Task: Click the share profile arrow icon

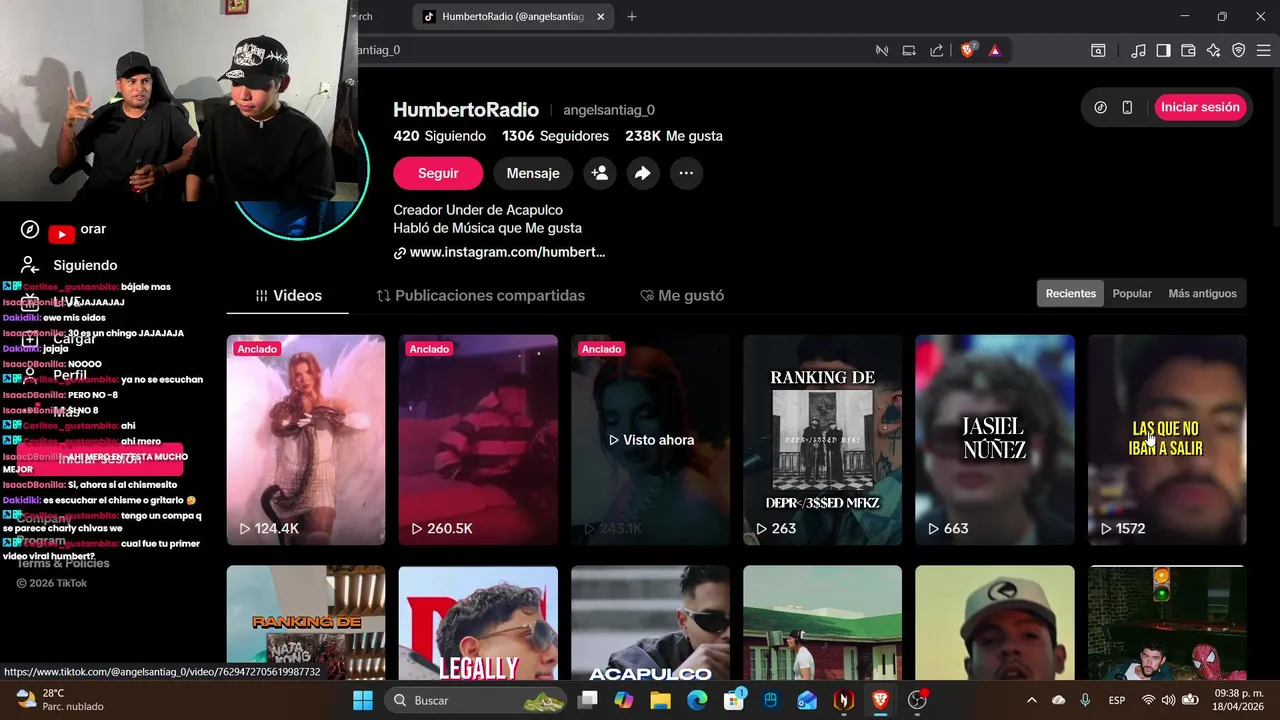Action: pyautogui.click(x=642, y=173)
